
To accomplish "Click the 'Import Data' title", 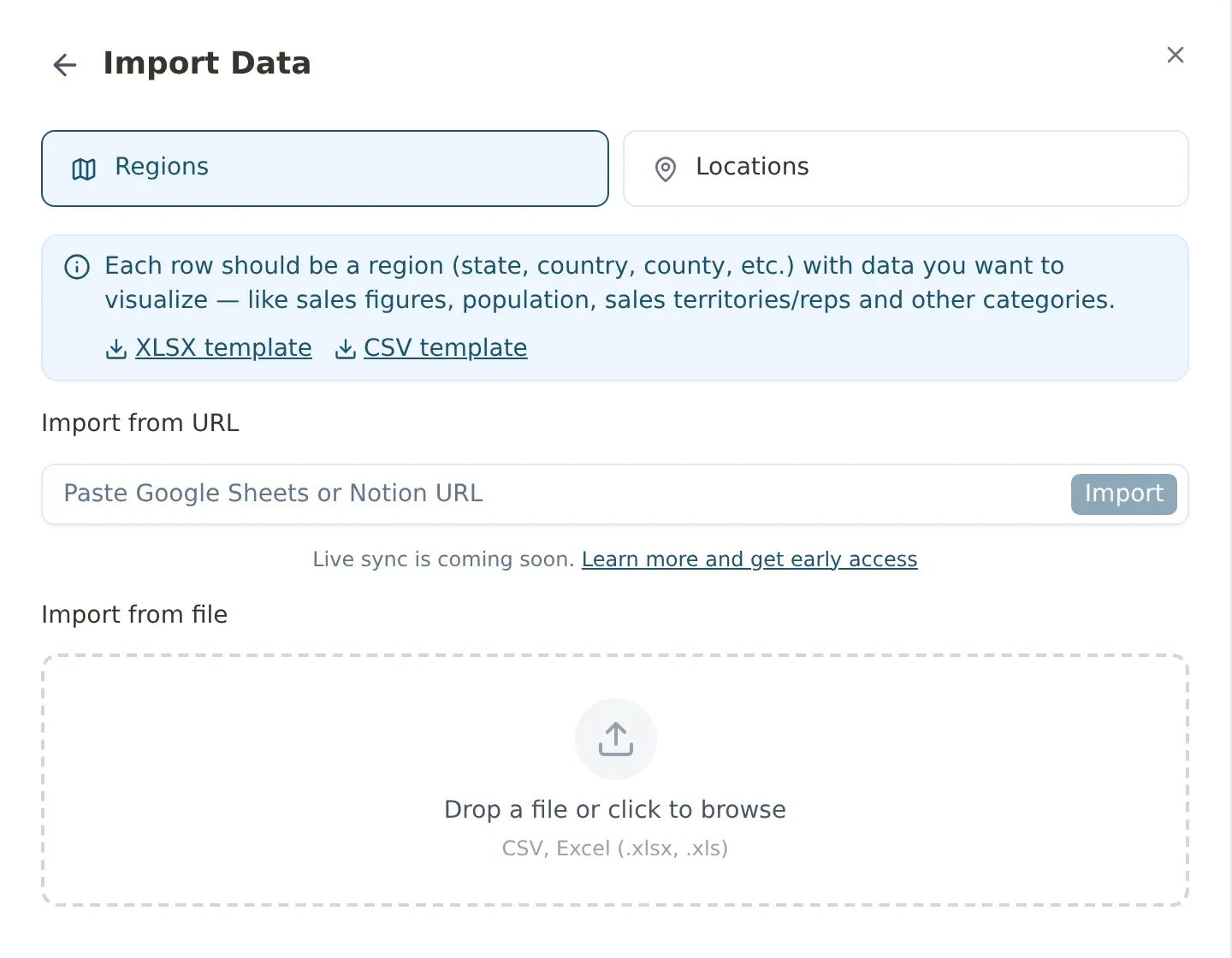I will pyautogui.click(x=207, y=63).
